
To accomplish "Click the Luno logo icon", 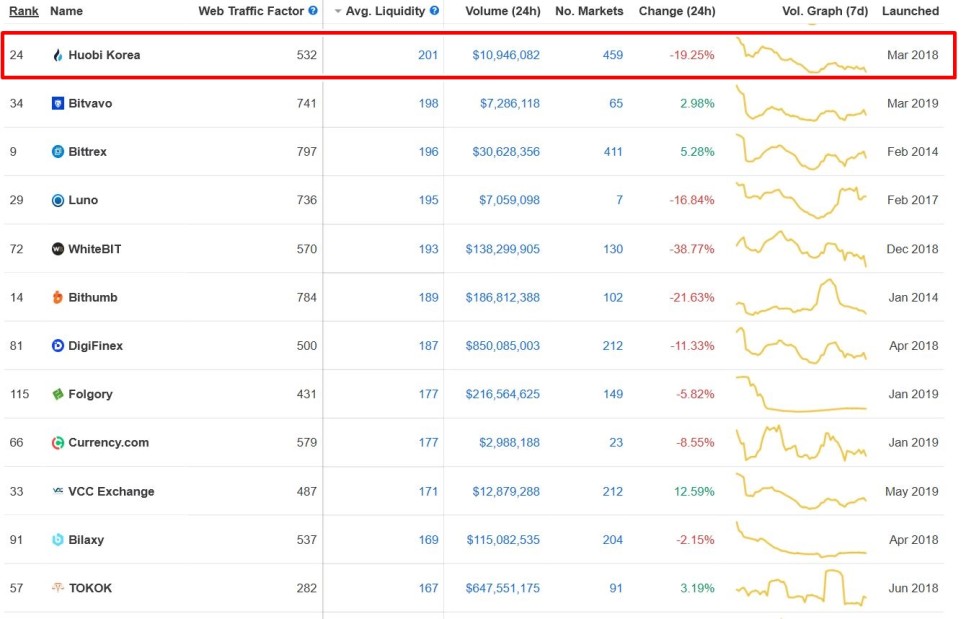I will pyautogui.click(x=58, y=200).
